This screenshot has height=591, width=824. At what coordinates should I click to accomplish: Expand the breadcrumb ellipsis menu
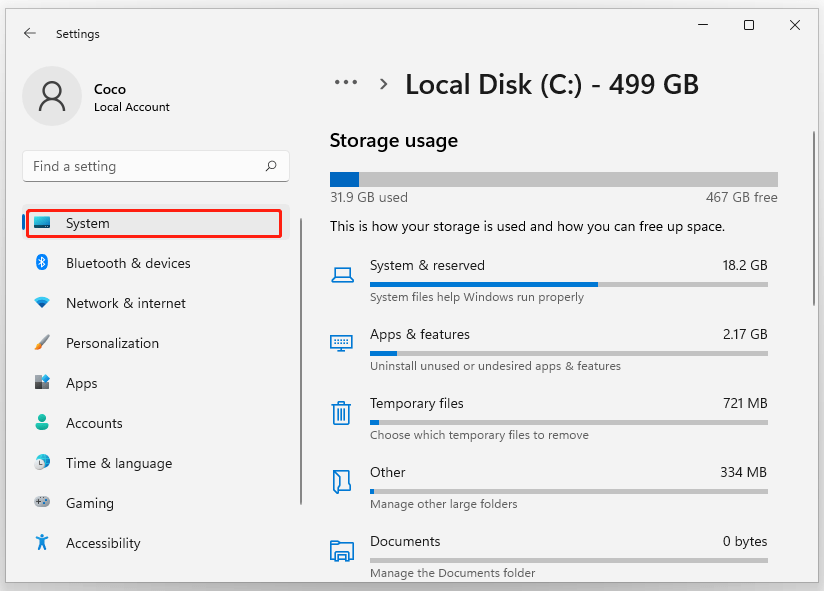point(345,84)
